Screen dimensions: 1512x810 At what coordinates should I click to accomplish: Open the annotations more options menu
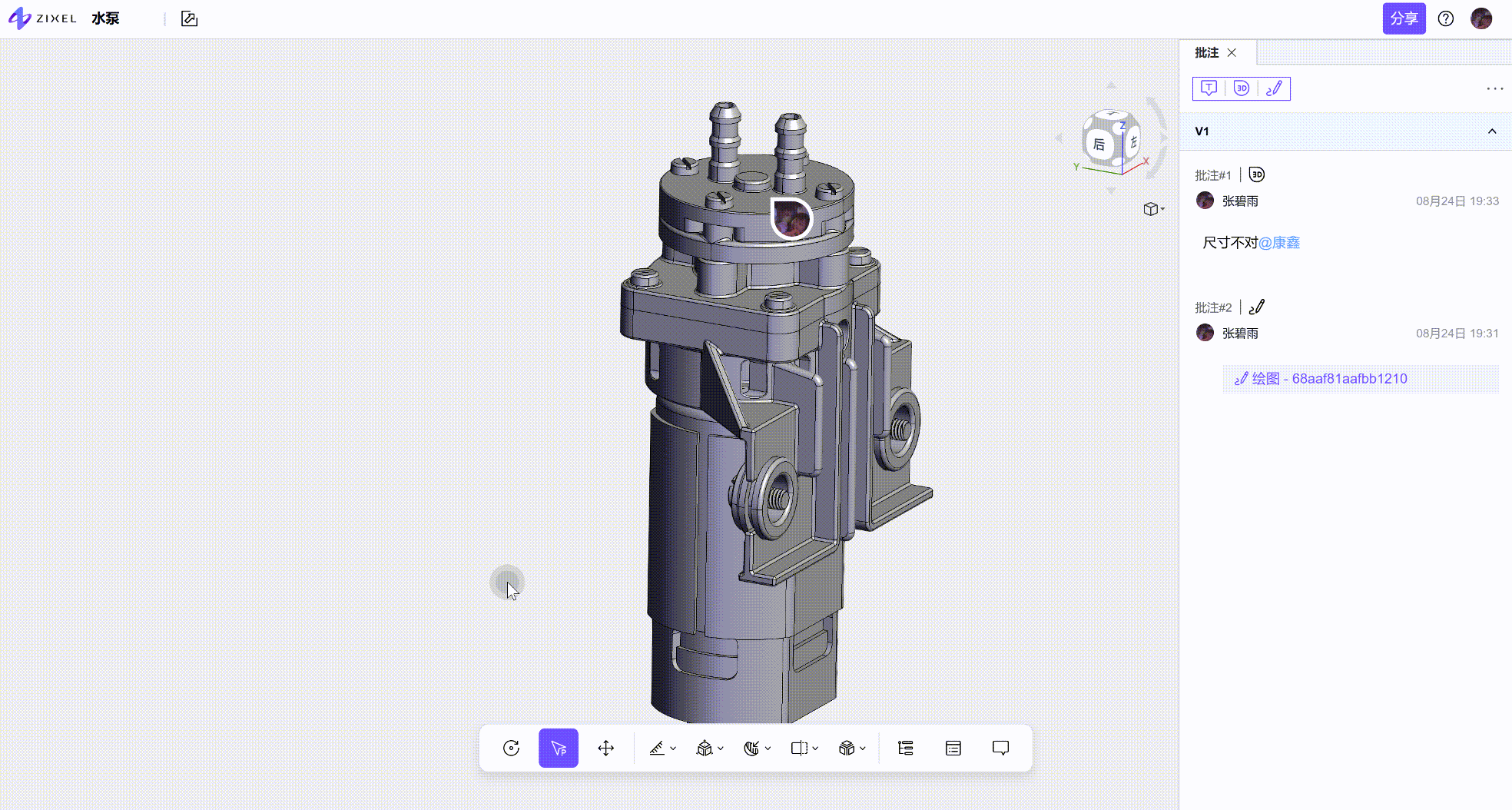[1494, 88]
